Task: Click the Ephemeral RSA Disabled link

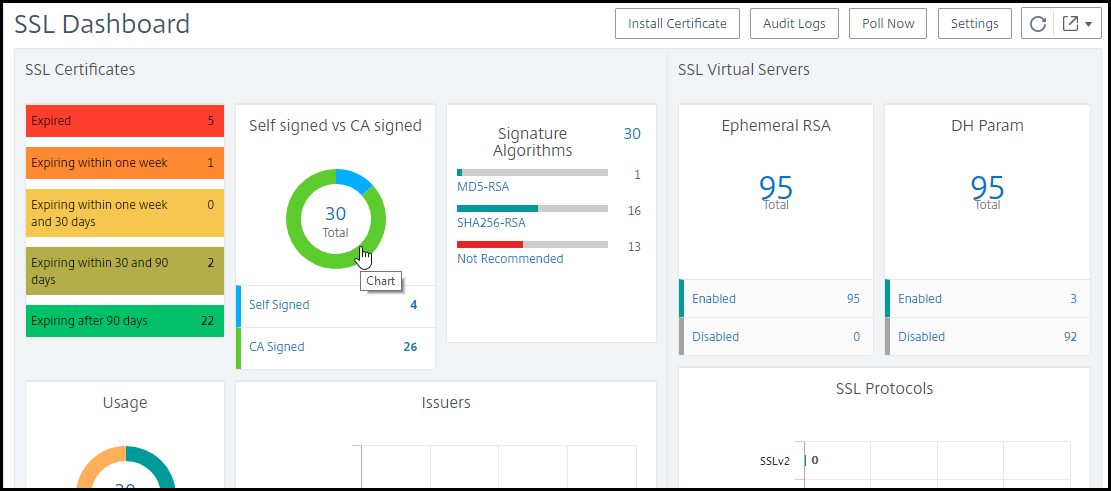Action: pyautogui.click(x=716, y=337)
